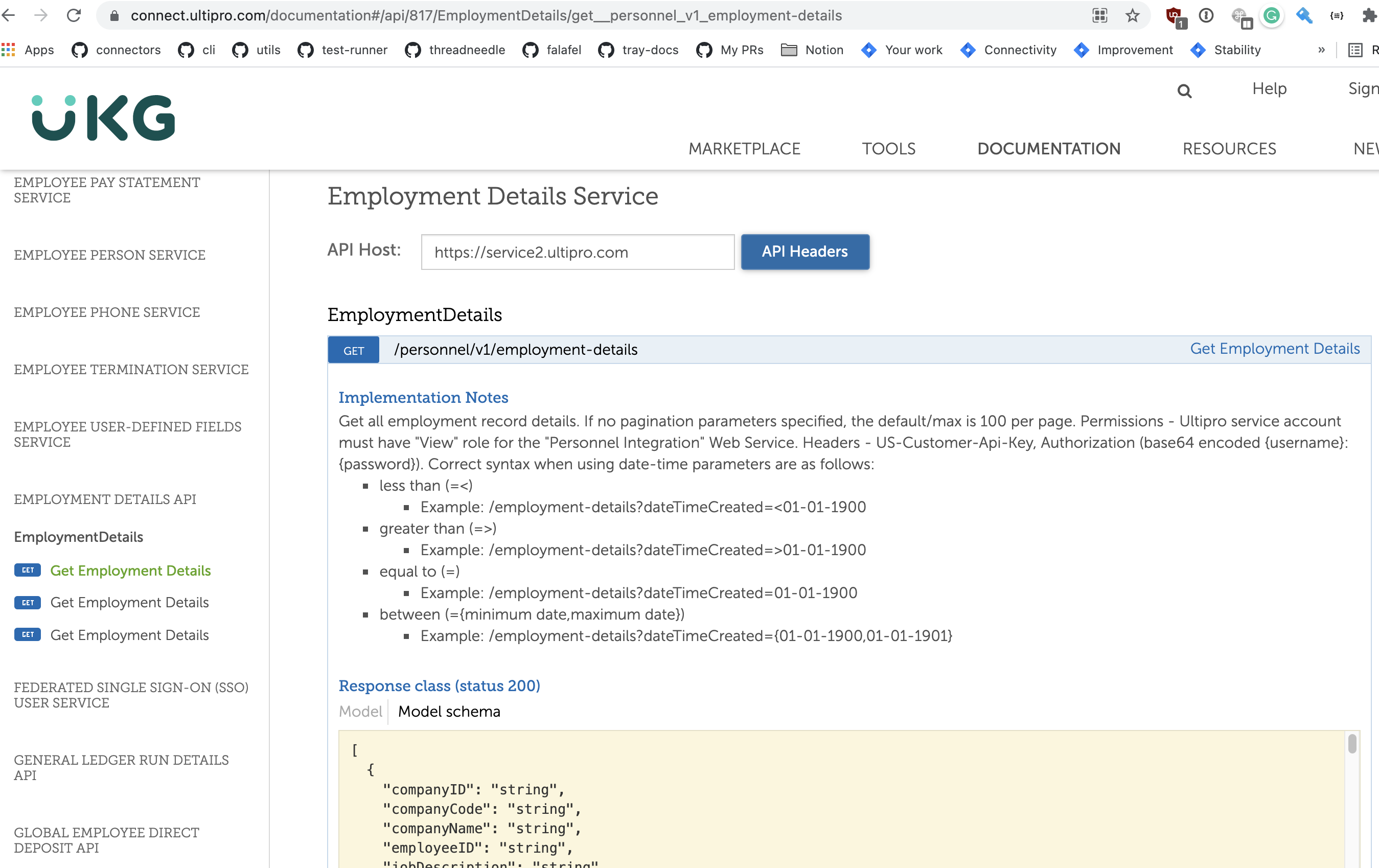Expand the hidden bookmarks overflow chevron
This screenshot has width=1379, height=868.
[x=1321, y=51]
